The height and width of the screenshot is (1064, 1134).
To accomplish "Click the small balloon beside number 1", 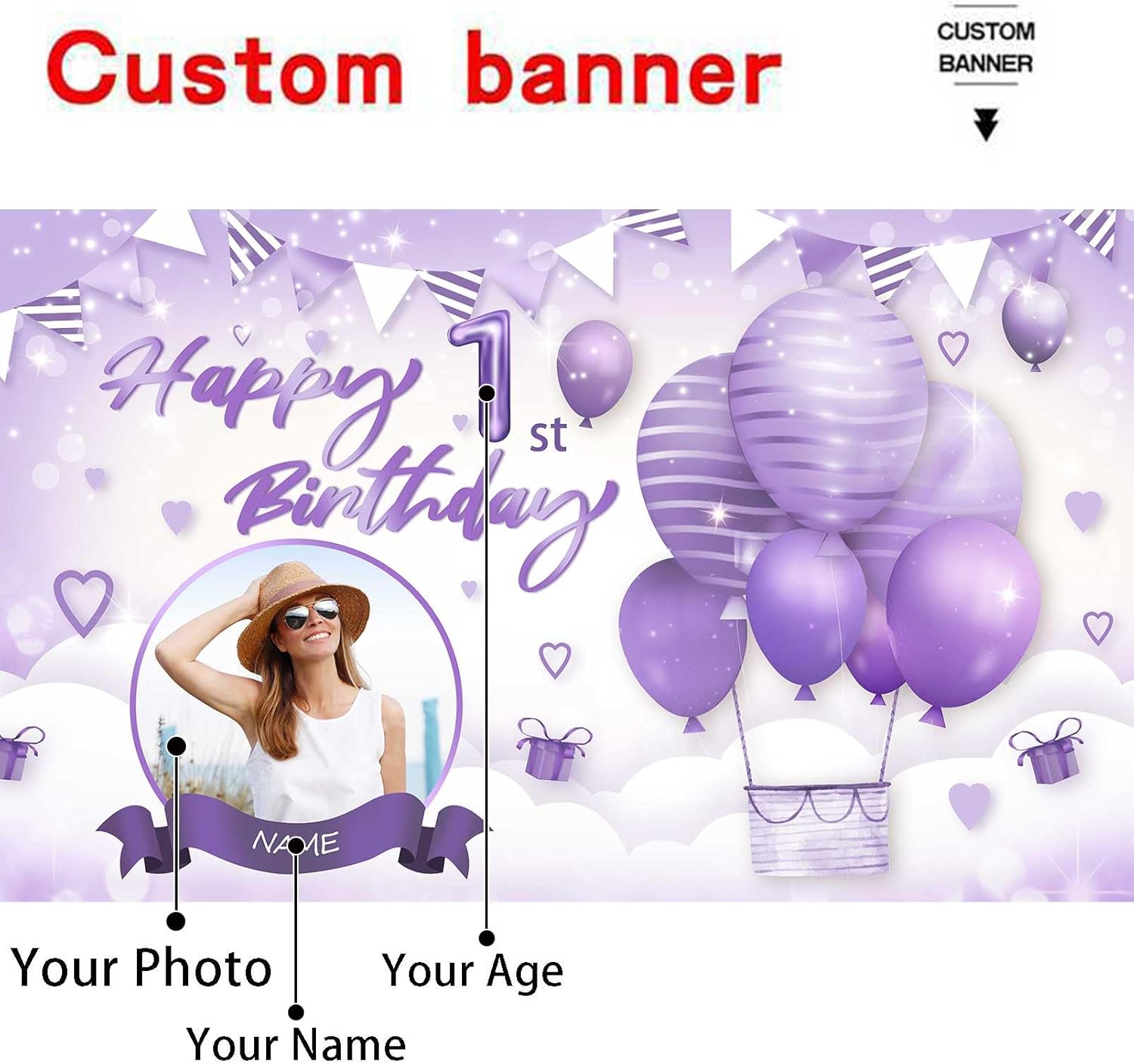I will [x=593, y=372].
